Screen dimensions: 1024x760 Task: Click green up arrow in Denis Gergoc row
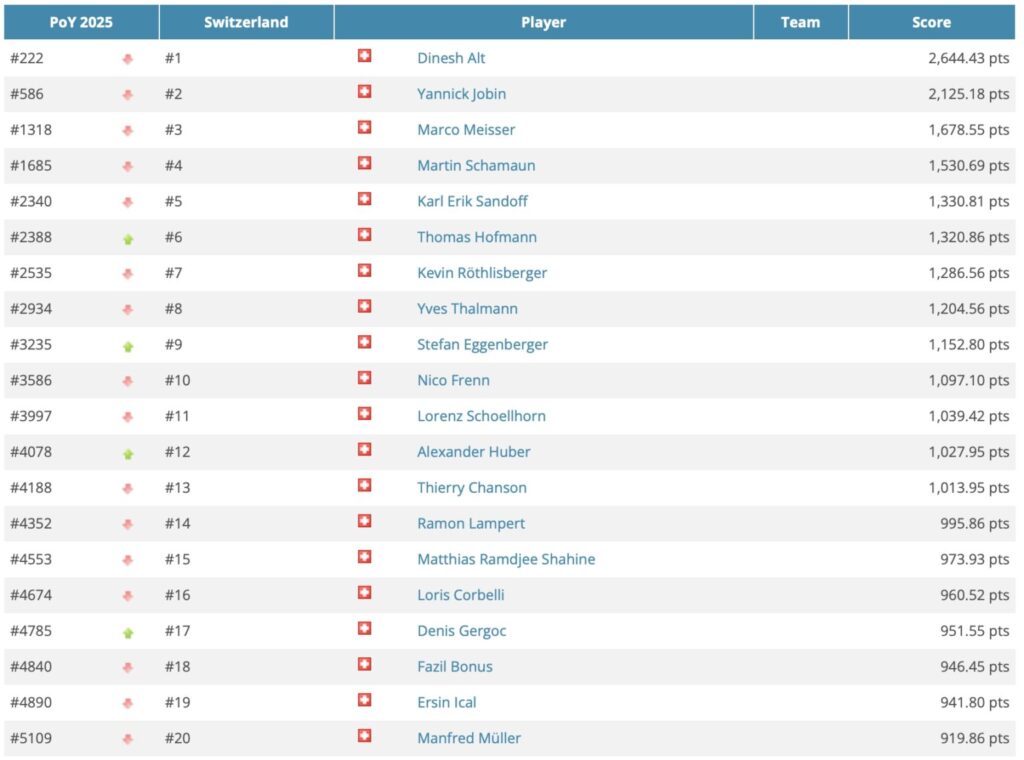[127, 633]
